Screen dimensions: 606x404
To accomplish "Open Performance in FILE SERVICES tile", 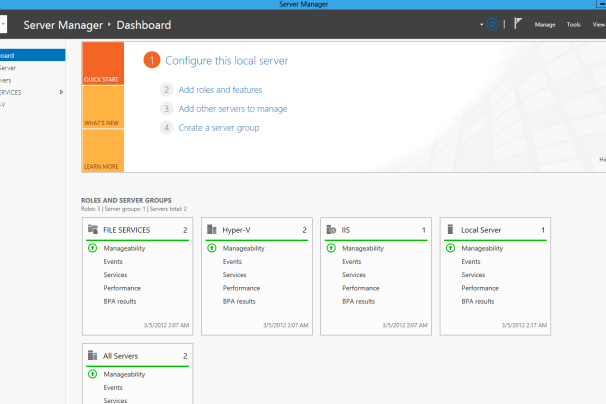I will coord(122,288).
